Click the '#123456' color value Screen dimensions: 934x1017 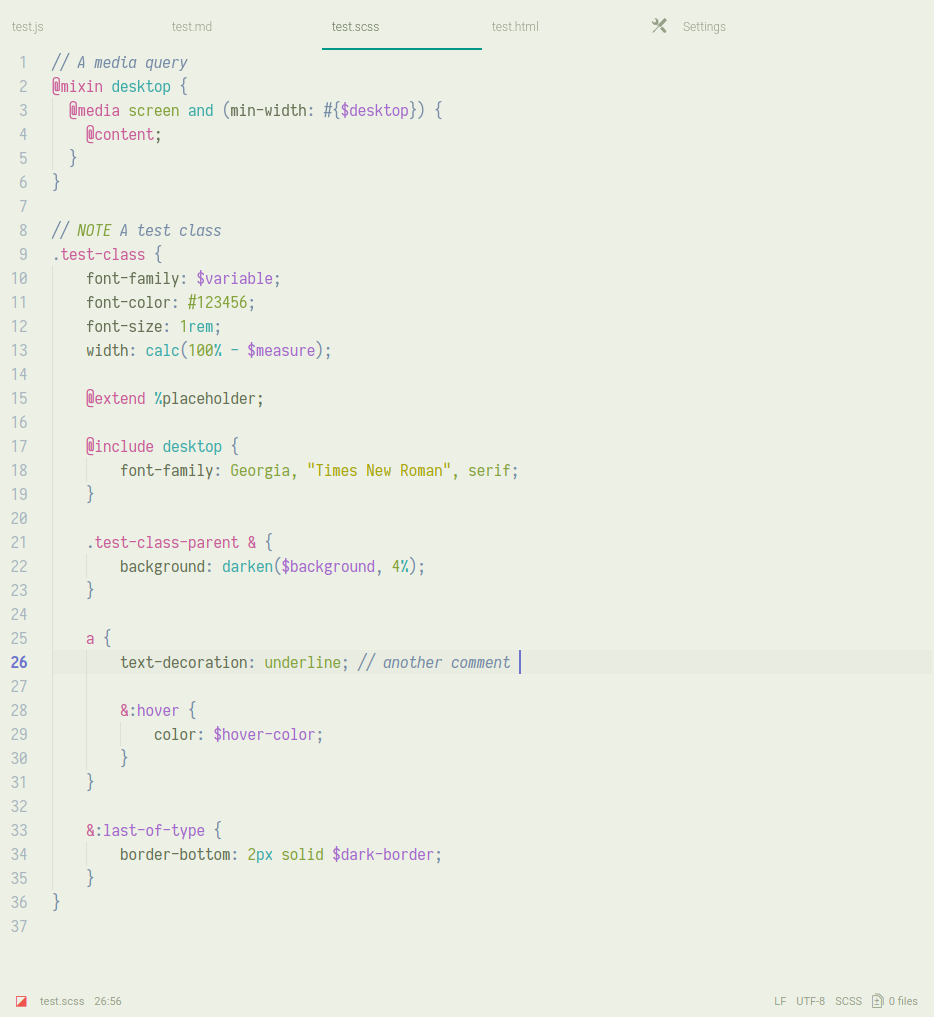coord(217,302)
